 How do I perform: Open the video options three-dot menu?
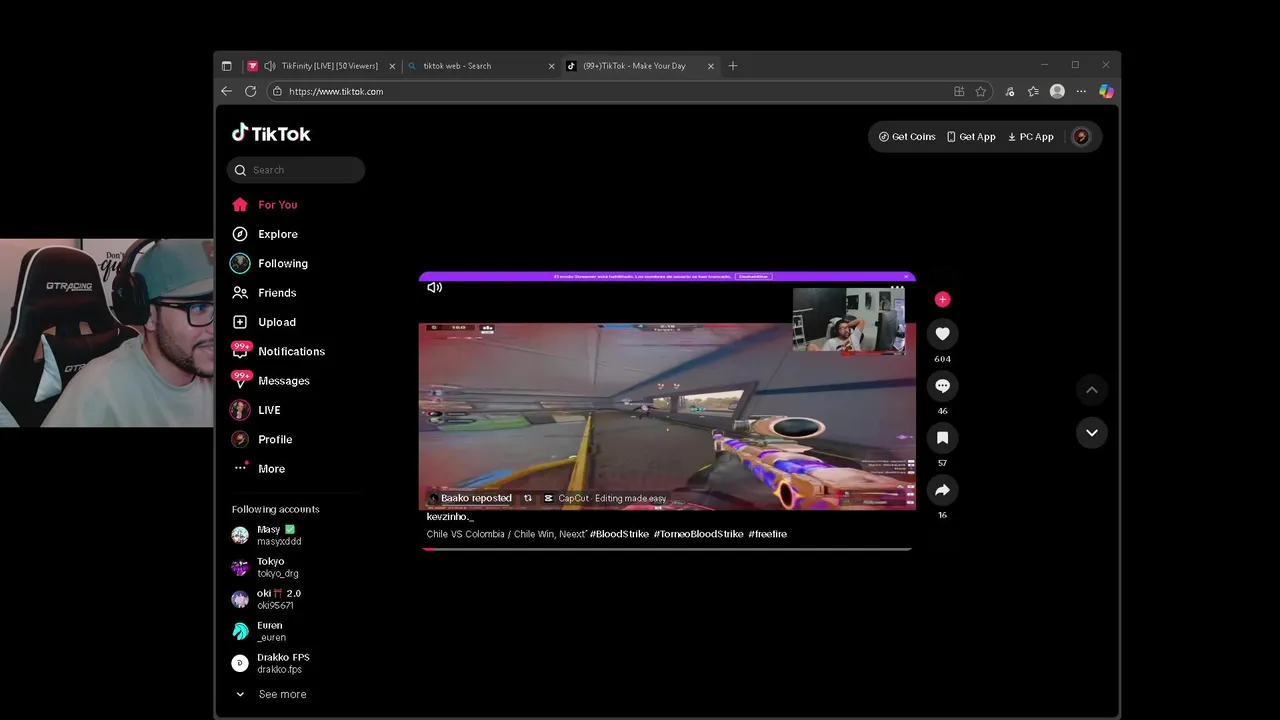click(x=897, y=288)
